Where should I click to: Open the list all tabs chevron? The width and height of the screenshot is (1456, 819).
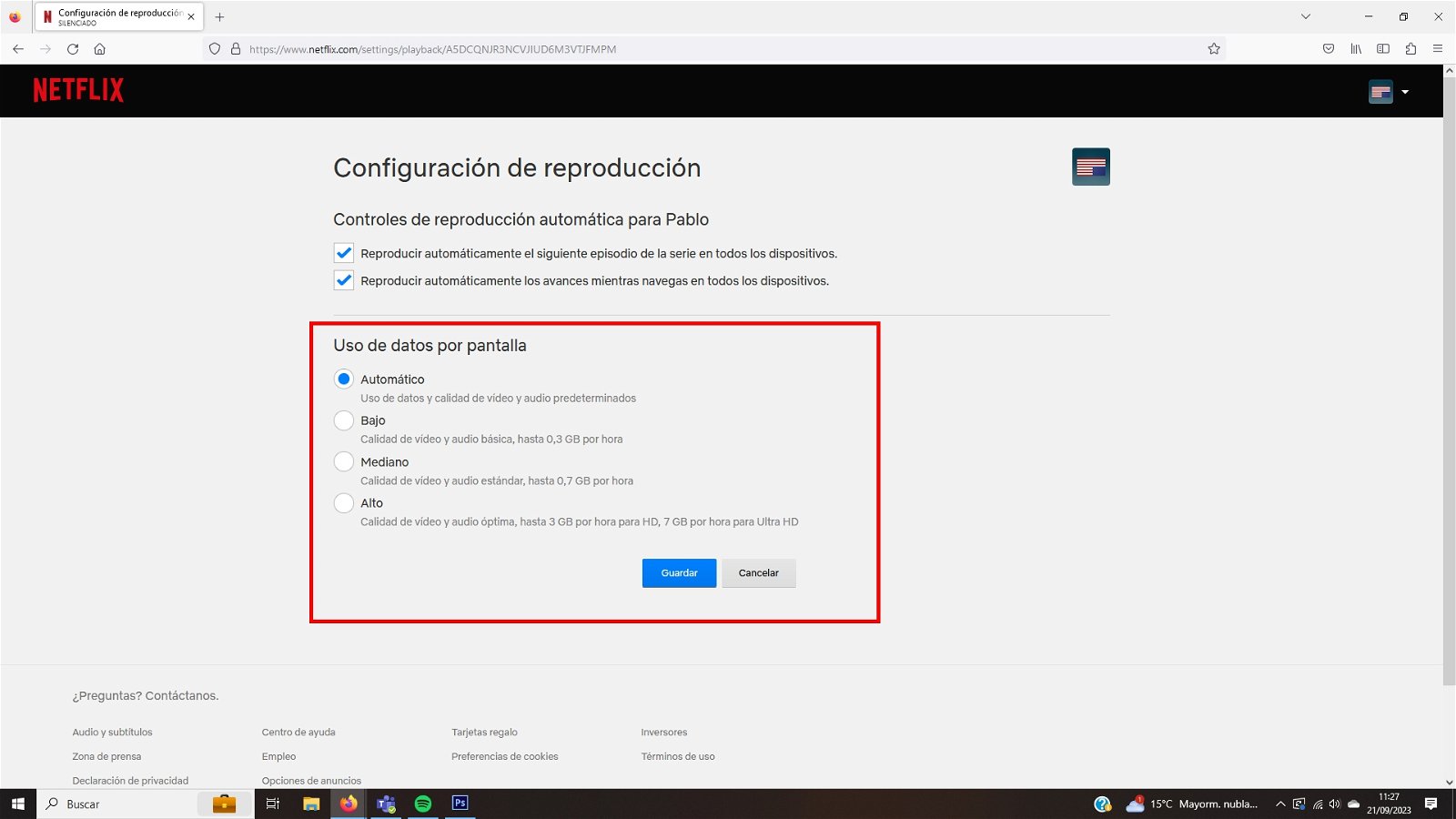(x=1306, y=16)
